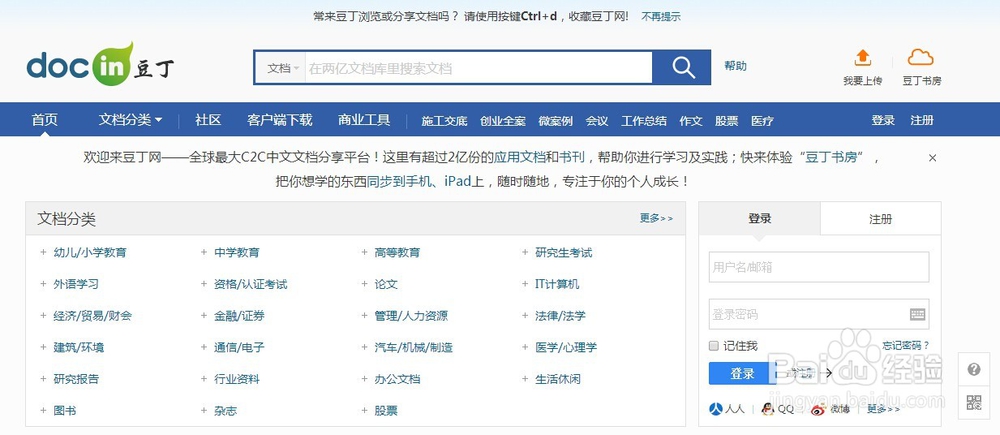Open the 微案例 hot keyword

pos(555,121)
